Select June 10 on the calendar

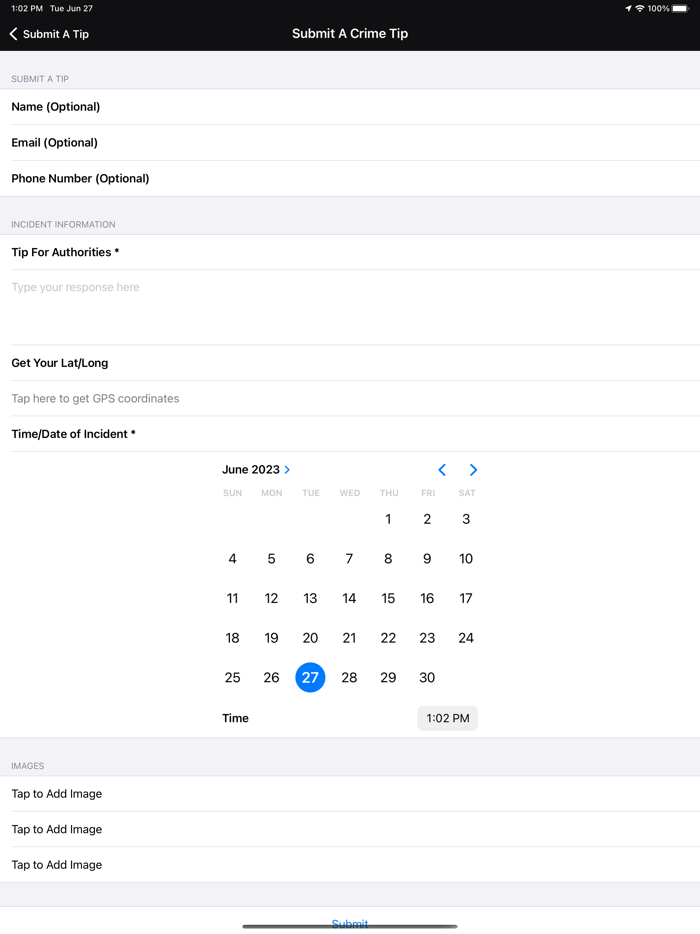click(x=466, y=559)
